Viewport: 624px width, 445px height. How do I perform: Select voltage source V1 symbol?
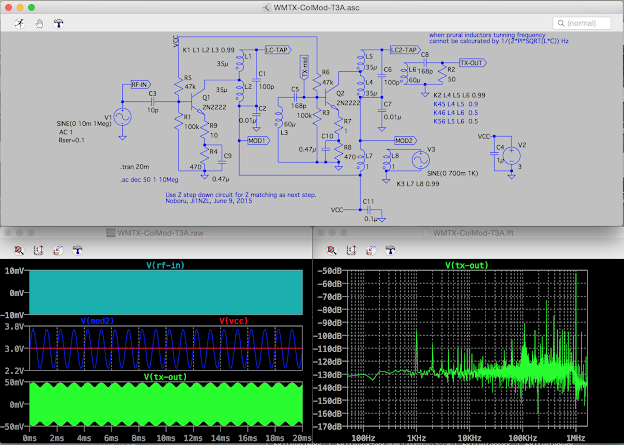(x=123, y=117)
